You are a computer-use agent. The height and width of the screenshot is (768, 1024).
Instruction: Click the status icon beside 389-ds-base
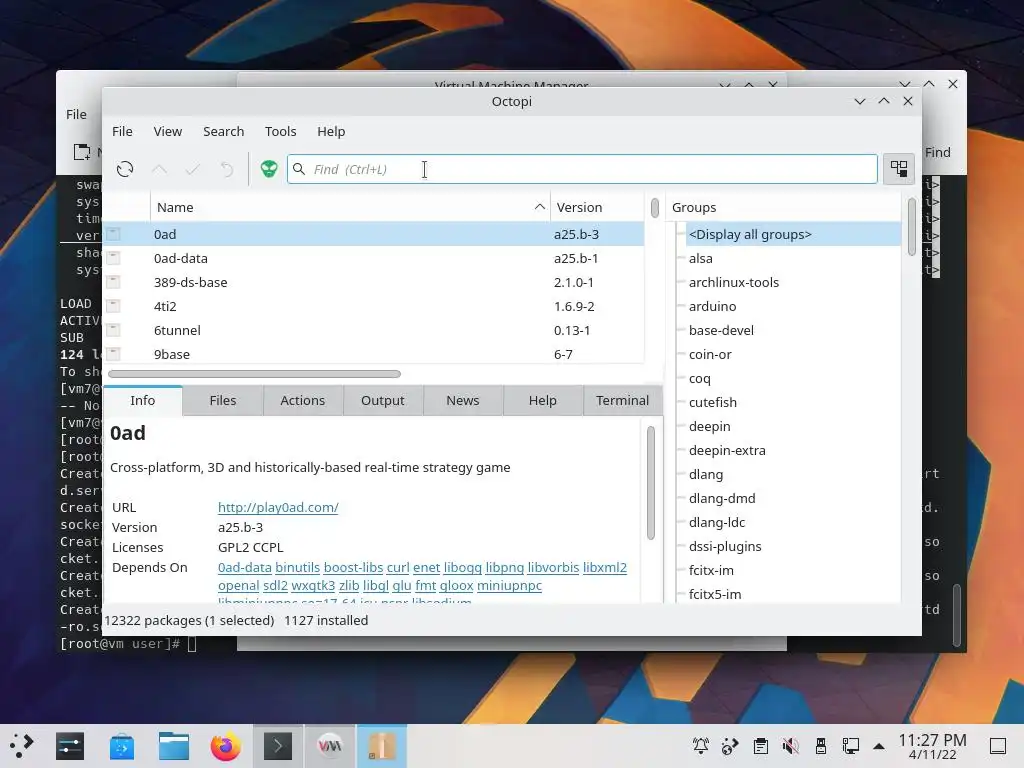pyautogui.click(x=113, y=282)
